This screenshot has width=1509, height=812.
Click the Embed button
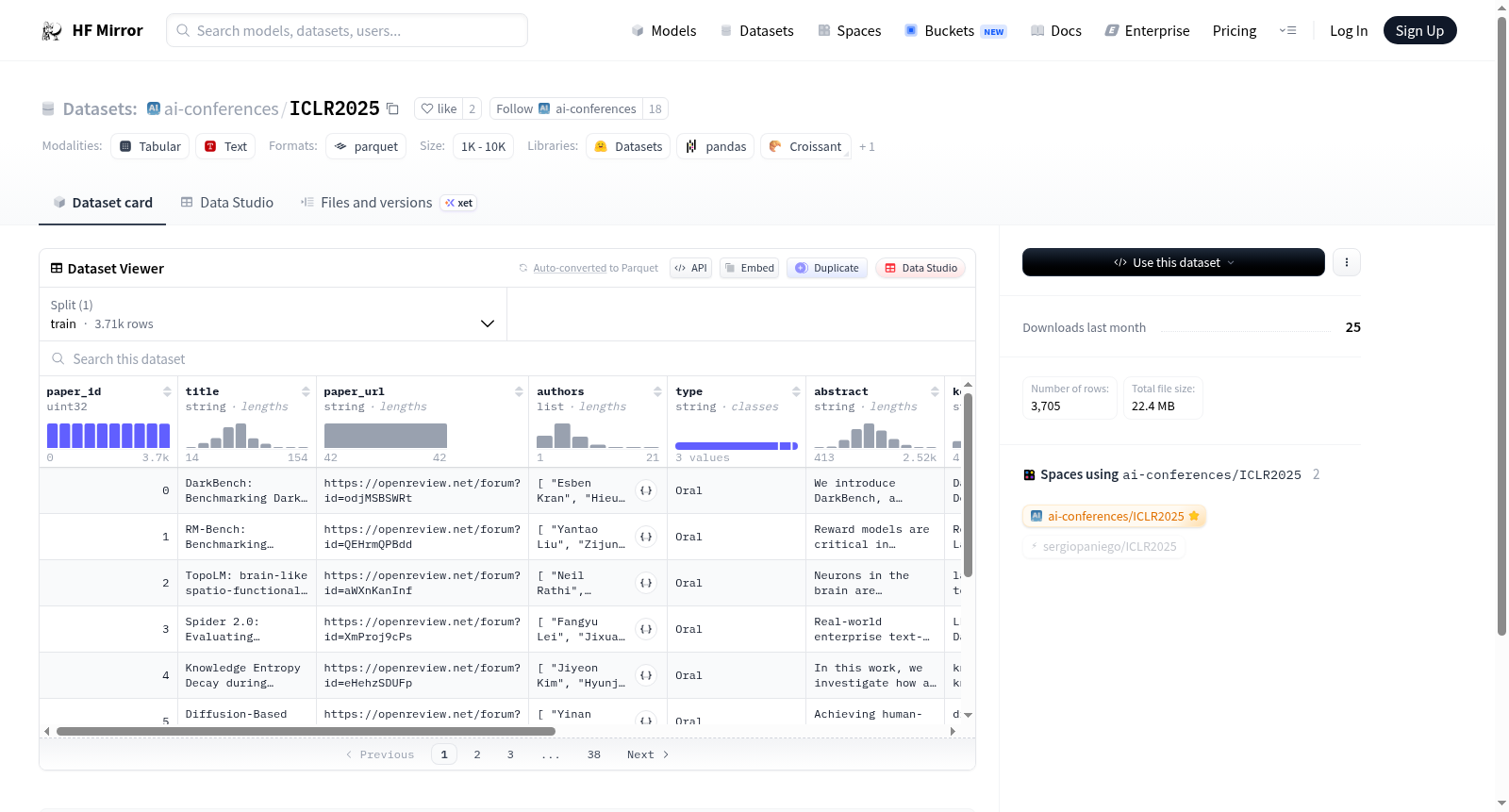click(749, 269)
